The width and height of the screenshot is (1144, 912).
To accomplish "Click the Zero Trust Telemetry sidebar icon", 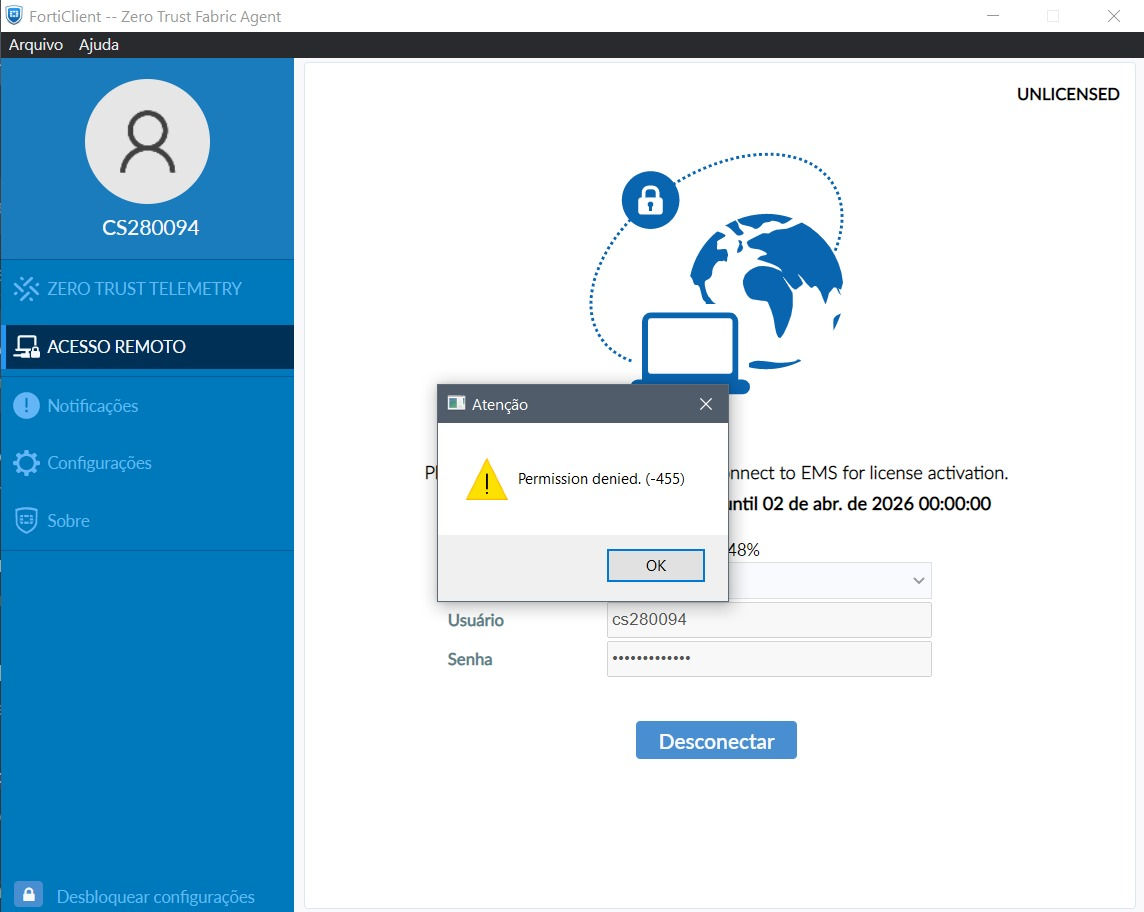I will [x=26, y=289].
